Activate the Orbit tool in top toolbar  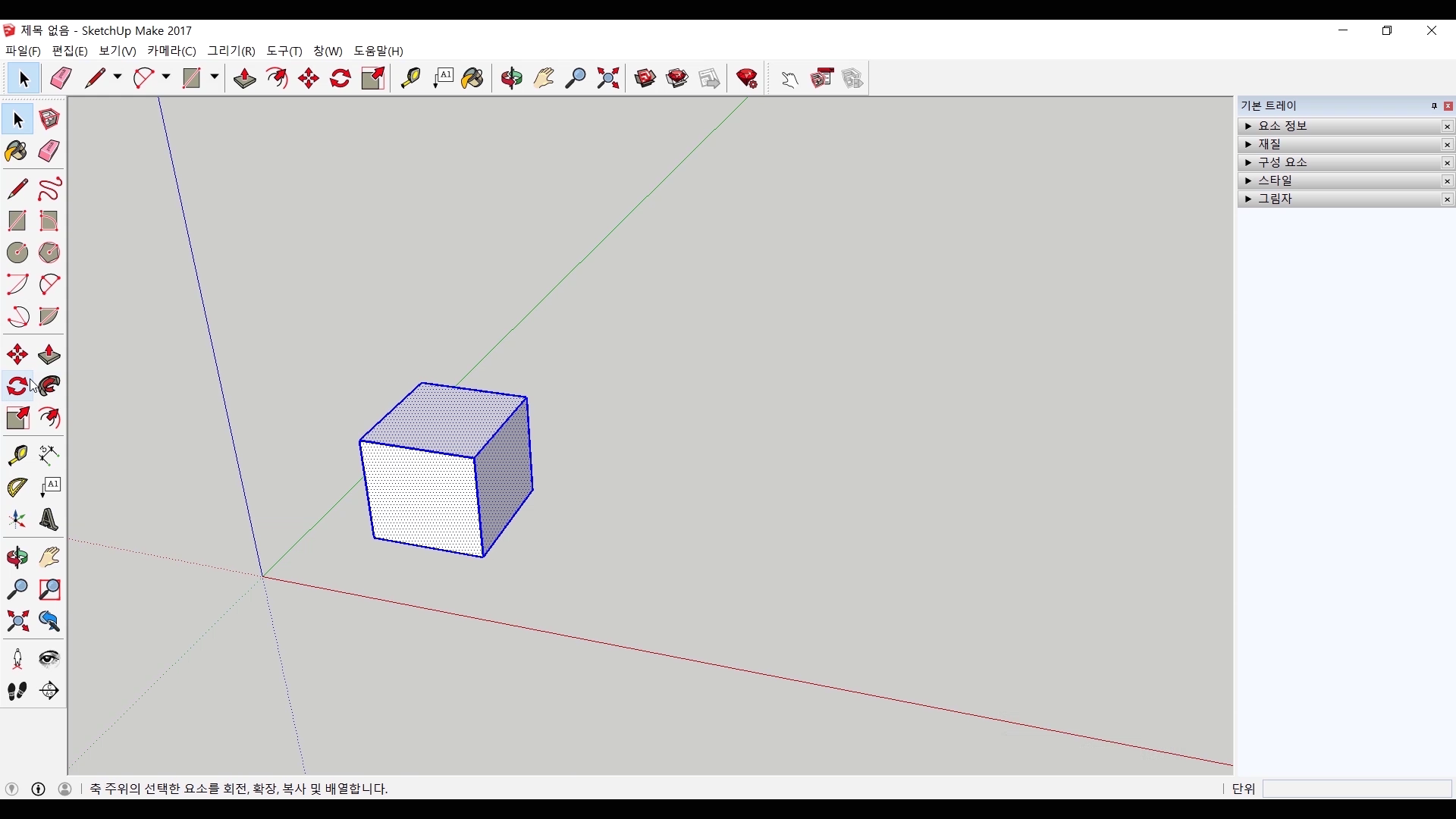(512, 78)
